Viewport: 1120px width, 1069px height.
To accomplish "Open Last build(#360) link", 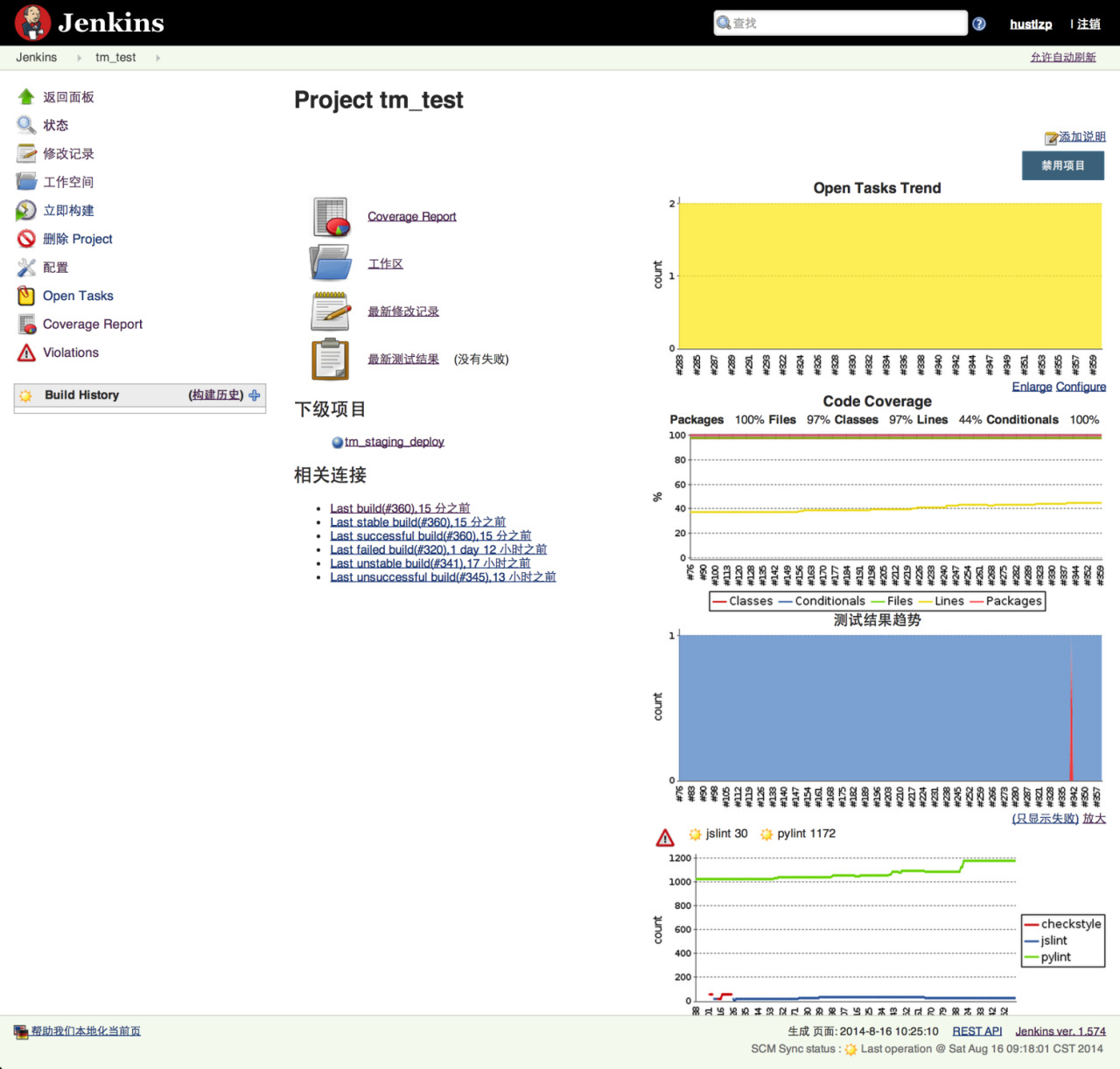I will tap(400, 508).
